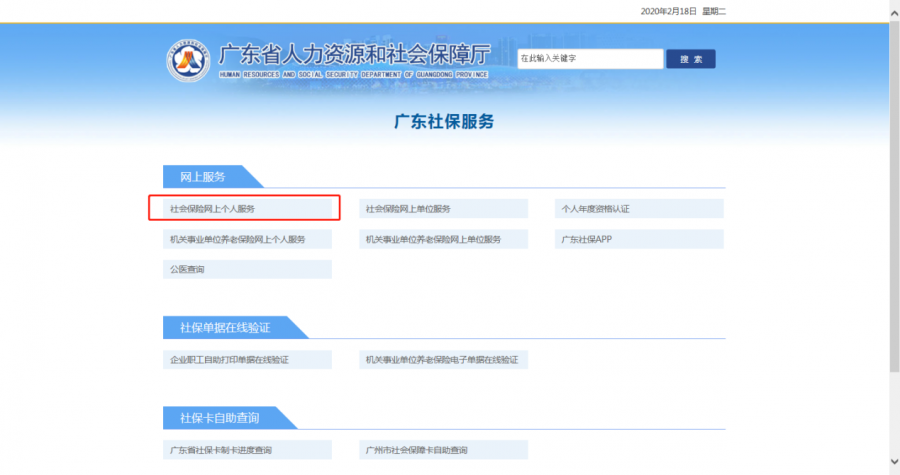Viewport: 900px width, 475px height.
Task: Open 个人年度资格认证 link
Action: (x=639, y=209)
